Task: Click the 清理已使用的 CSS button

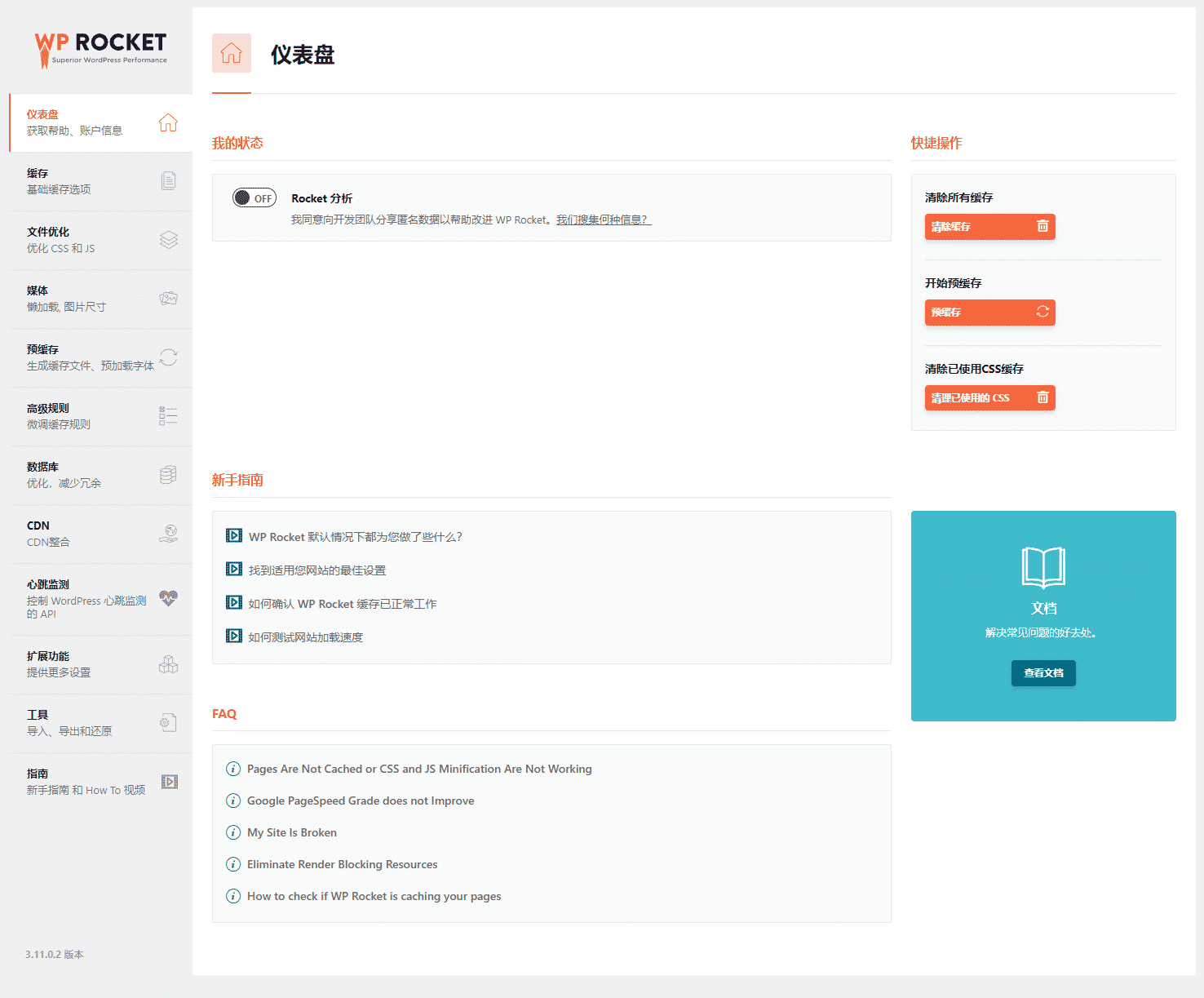Action: [989, 397]
